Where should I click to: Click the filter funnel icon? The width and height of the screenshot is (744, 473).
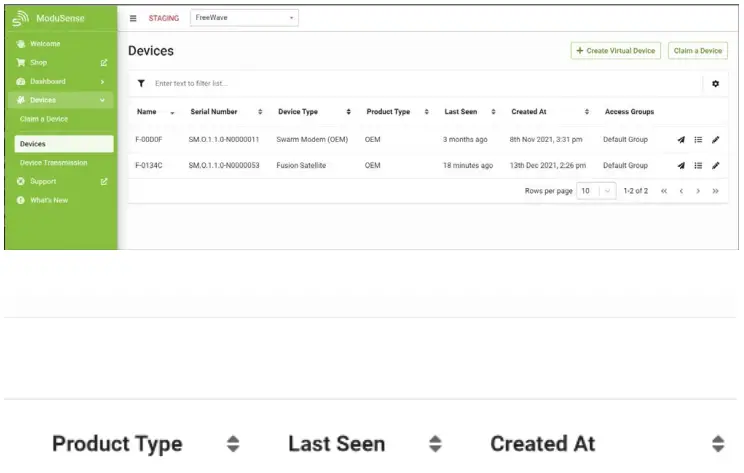[141, 83]
